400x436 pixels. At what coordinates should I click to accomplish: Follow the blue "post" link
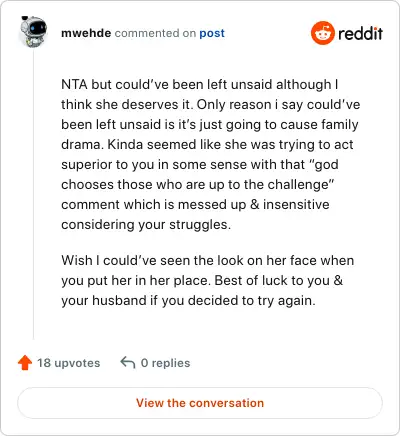pyautogui.click(x=212, y=33)
